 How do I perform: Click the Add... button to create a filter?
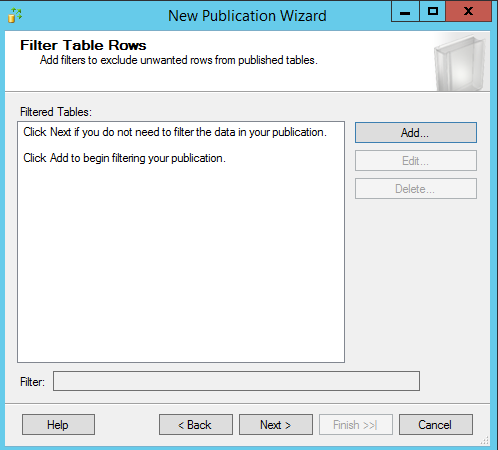click(x=416, y=133)
